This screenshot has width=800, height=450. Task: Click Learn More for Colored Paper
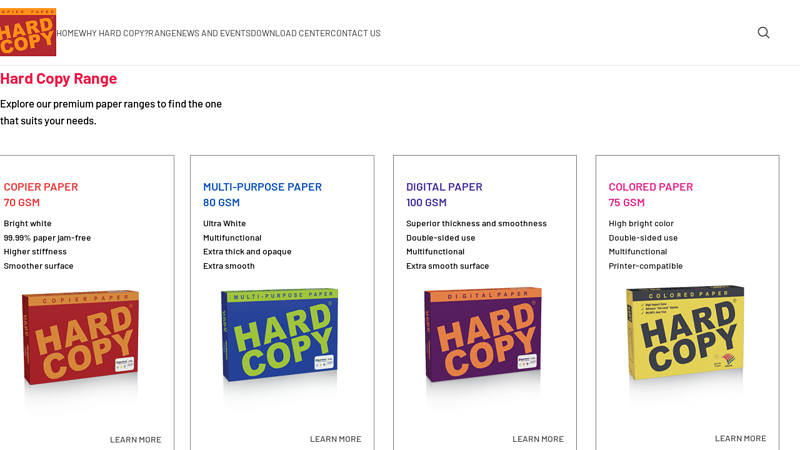click(740, 438)
